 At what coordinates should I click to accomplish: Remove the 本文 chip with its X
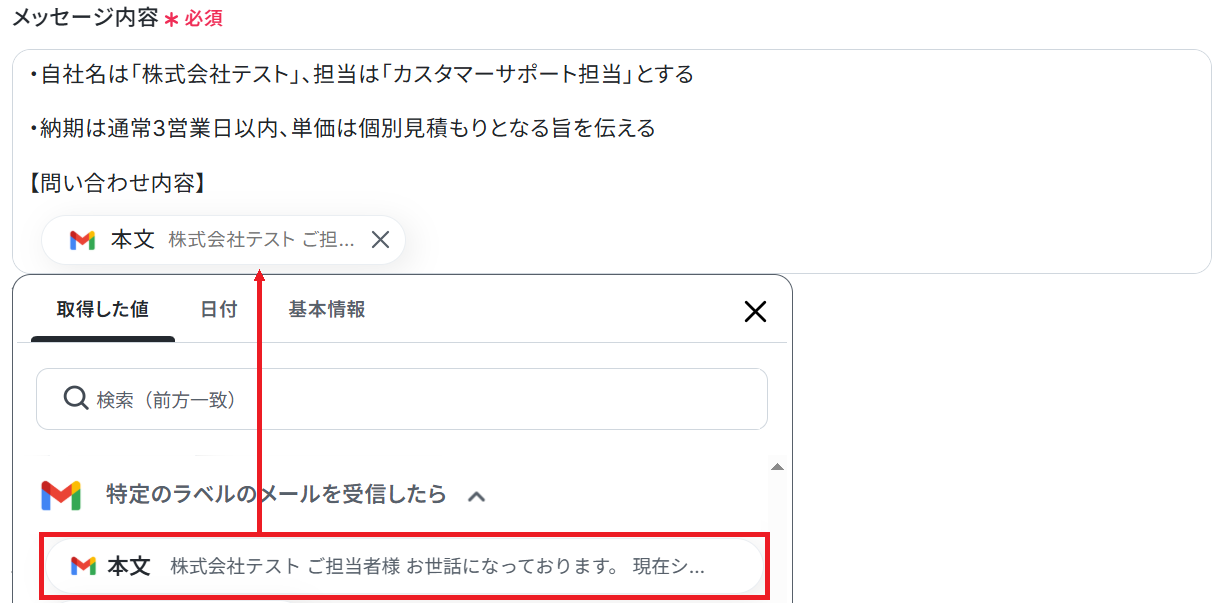click(x=380, y=240)
